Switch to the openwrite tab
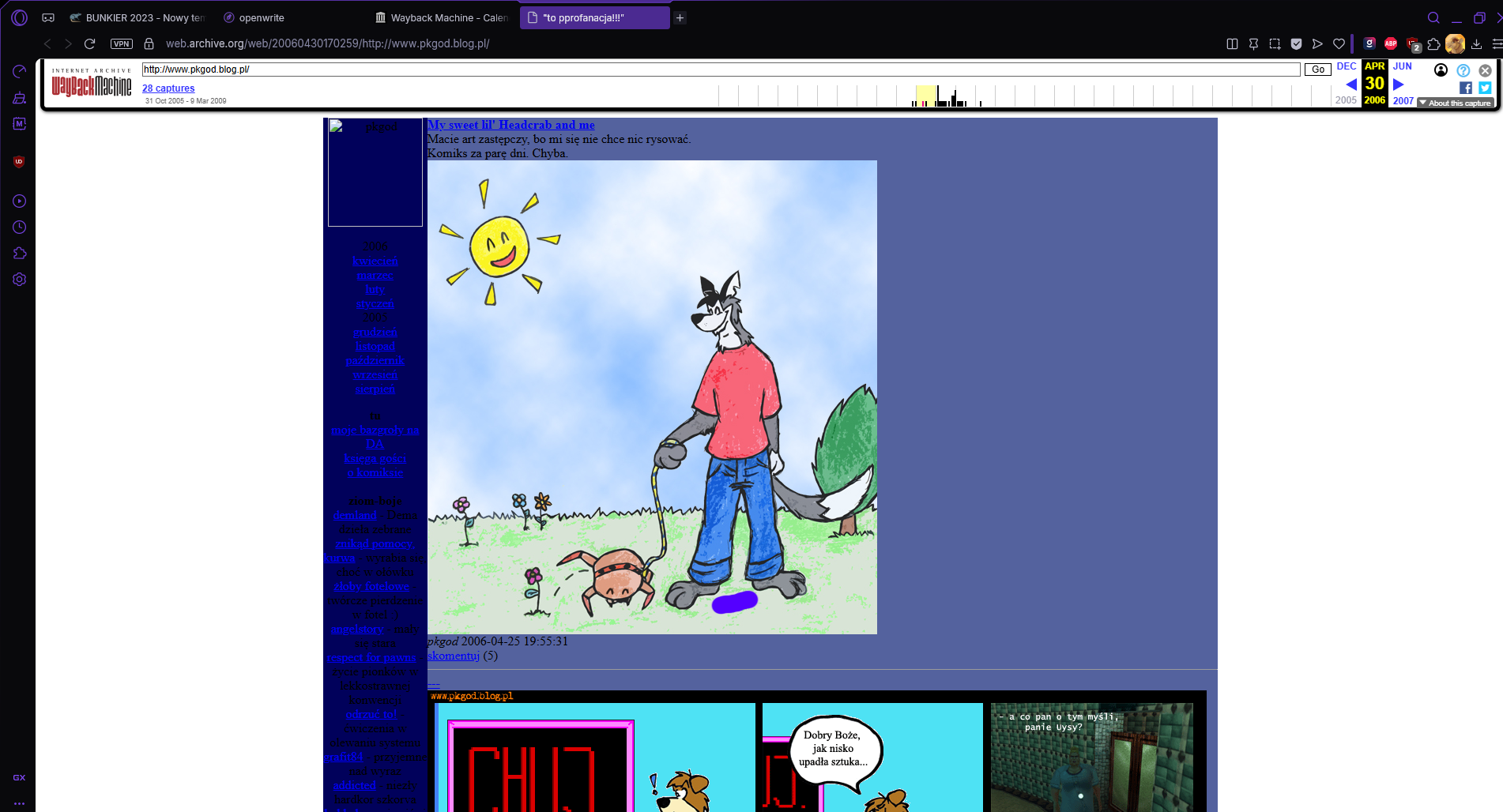Screen dimensions: 1503x812 coord(261,17)
